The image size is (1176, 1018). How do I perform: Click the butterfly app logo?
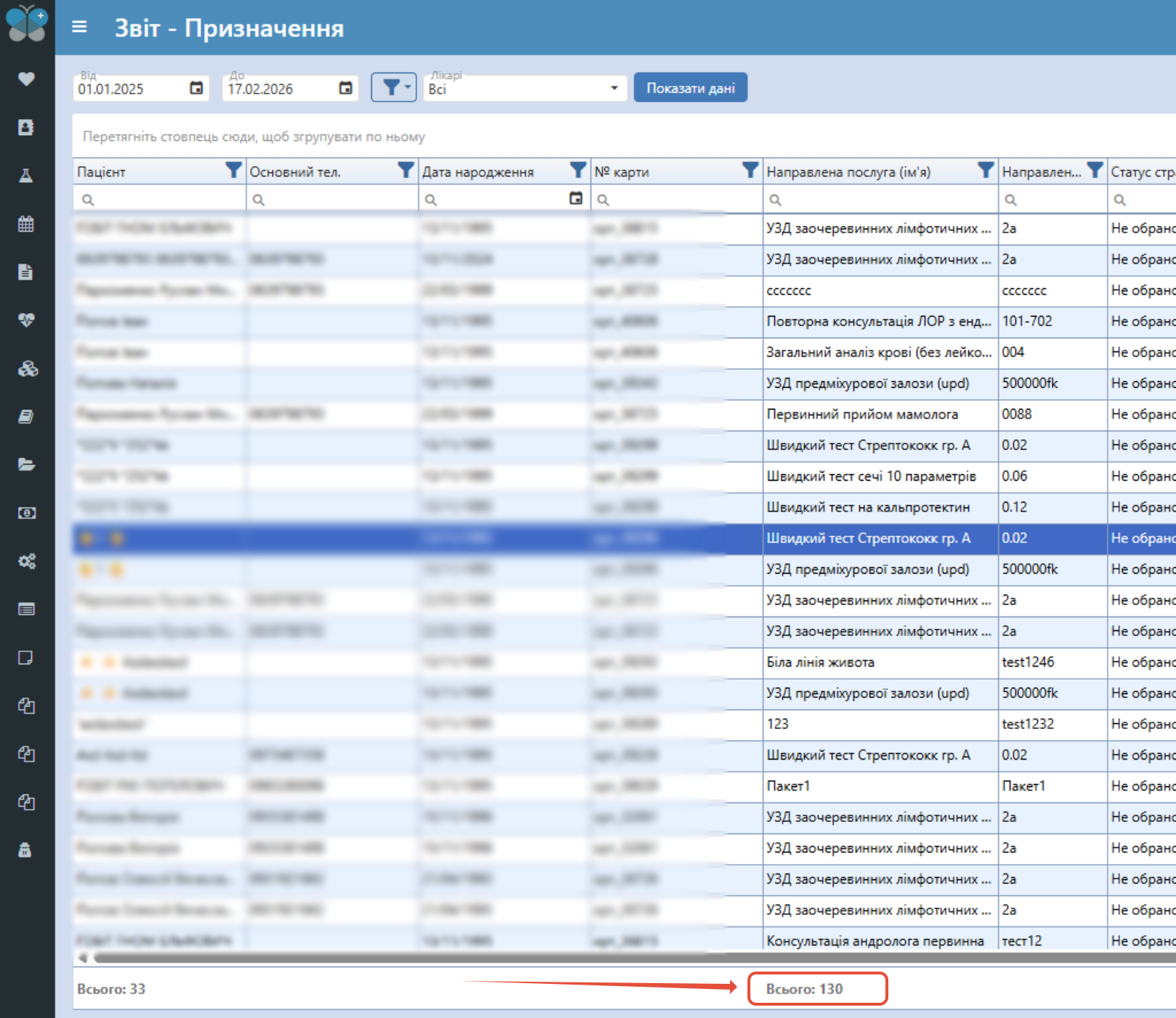tap(27, 23)
